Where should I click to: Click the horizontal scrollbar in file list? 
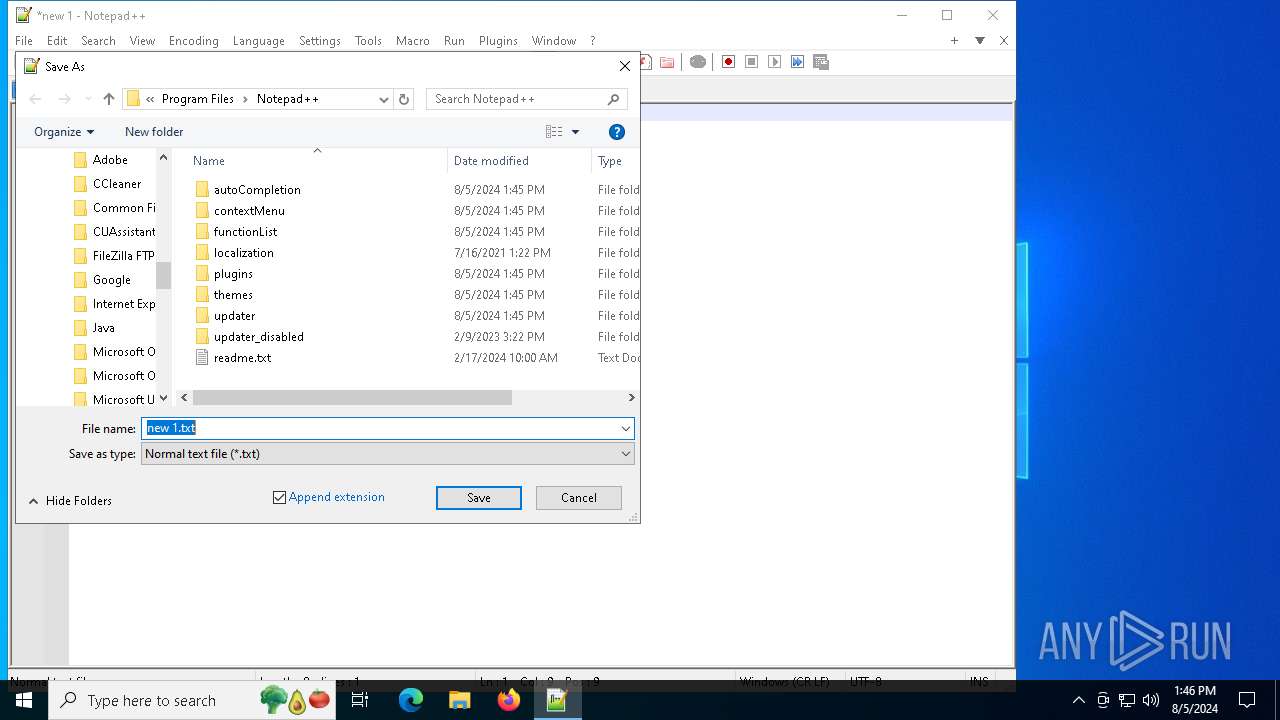tap(352, 398)
